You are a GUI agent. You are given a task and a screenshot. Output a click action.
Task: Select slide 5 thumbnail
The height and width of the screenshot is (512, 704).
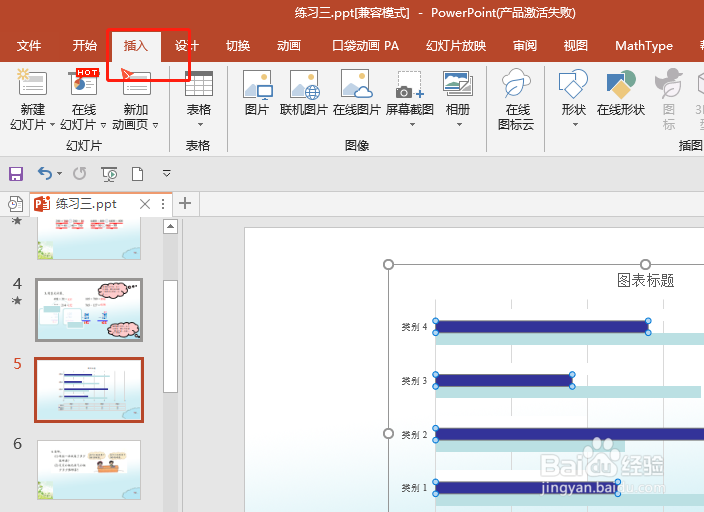(x=89, y=390)
